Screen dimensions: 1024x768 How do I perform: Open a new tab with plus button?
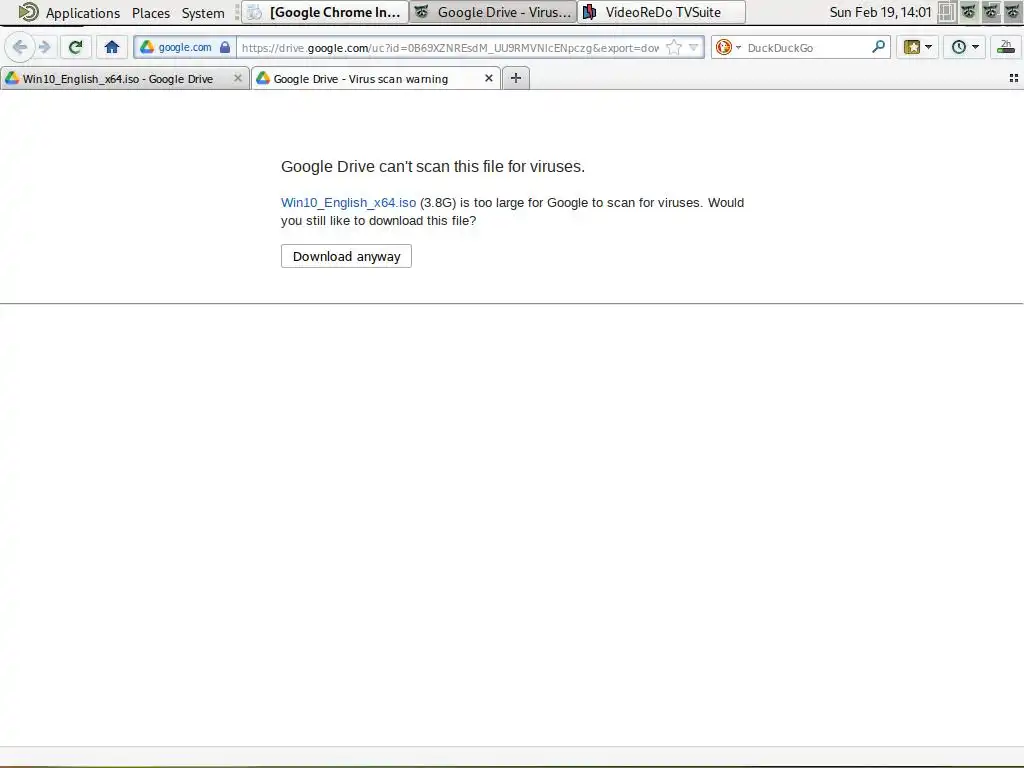(x=516, y=78)
